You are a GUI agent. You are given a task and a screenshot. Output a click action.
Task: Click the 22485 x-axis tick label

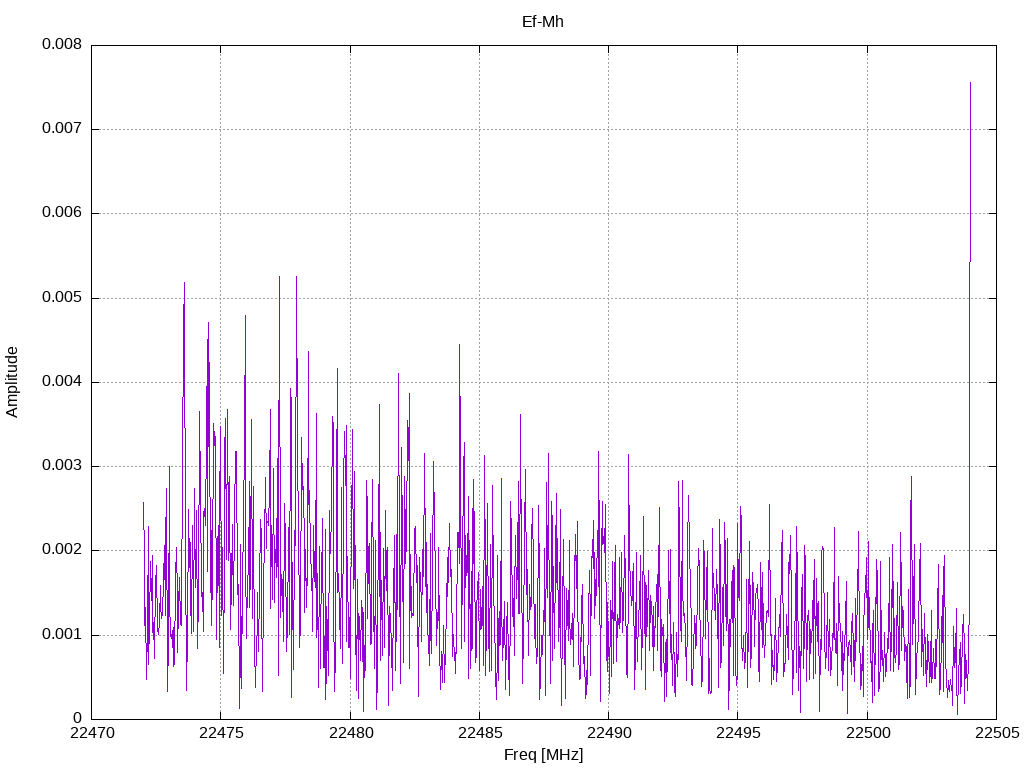pos(479,734)
